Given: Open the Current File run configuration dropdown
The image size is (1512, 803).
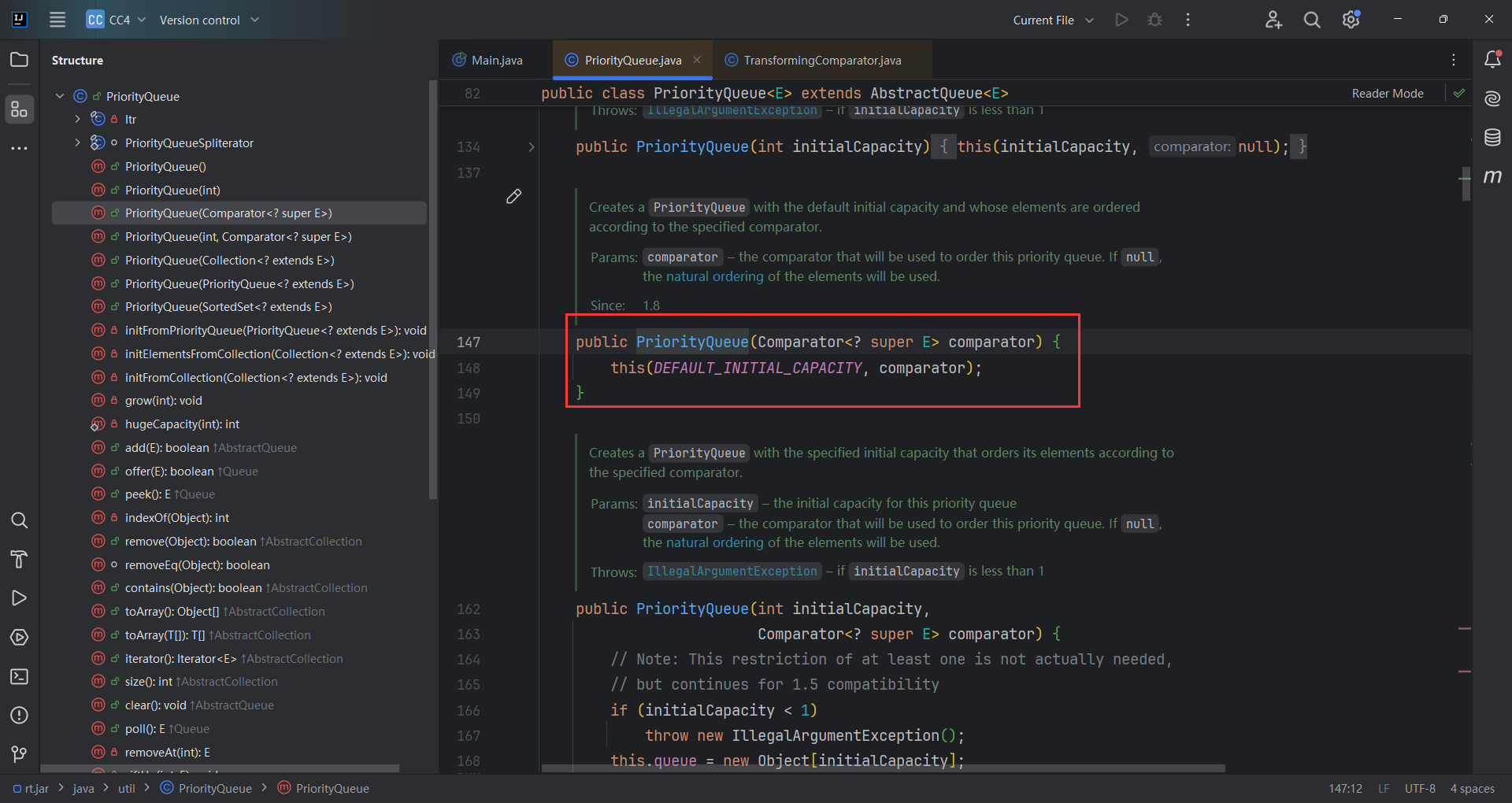Looking at the screenshot, I should point(1053,20).
